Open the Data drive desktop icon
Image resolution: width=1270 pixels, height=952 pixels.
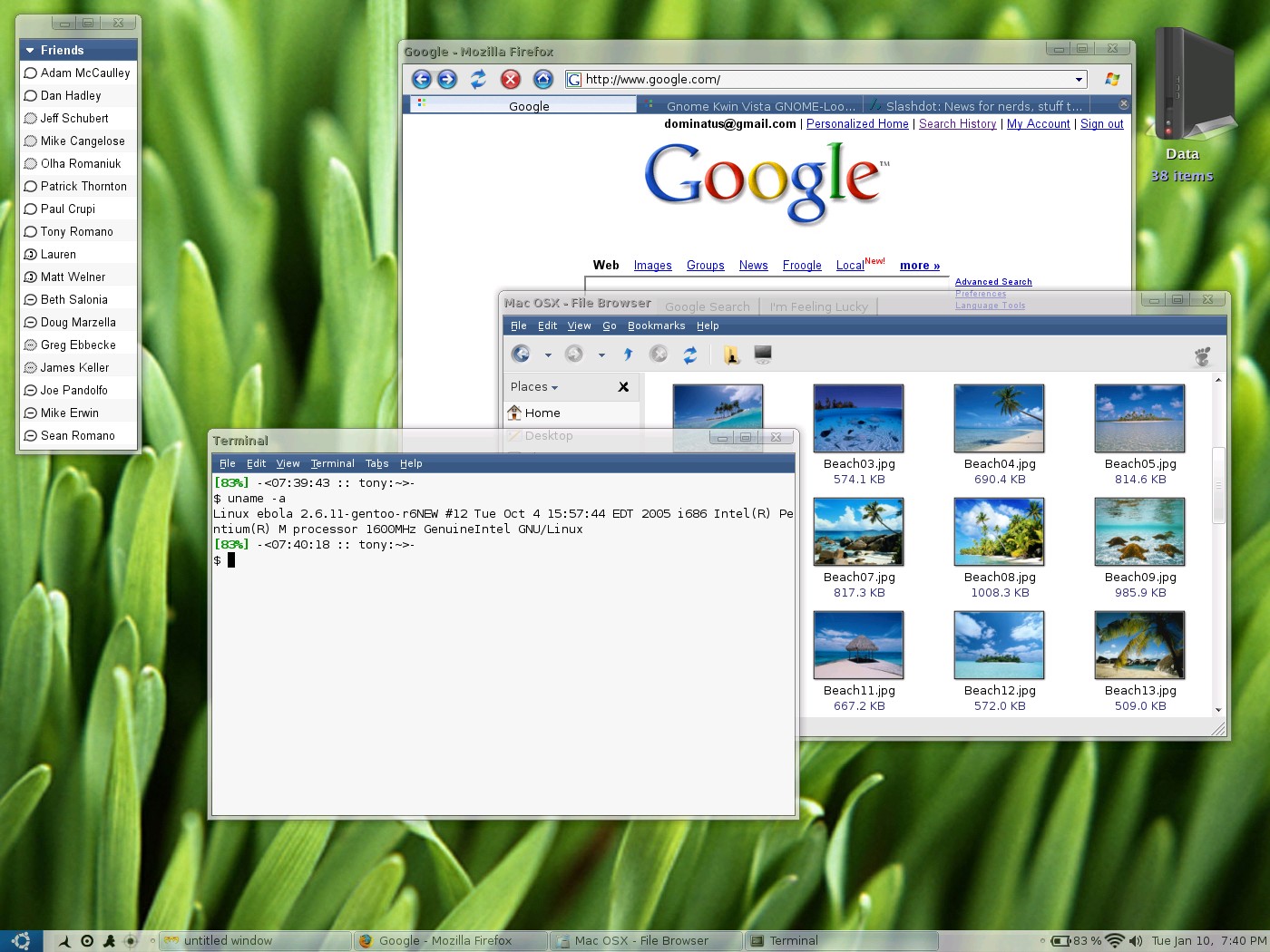[x=1194, y=84]
